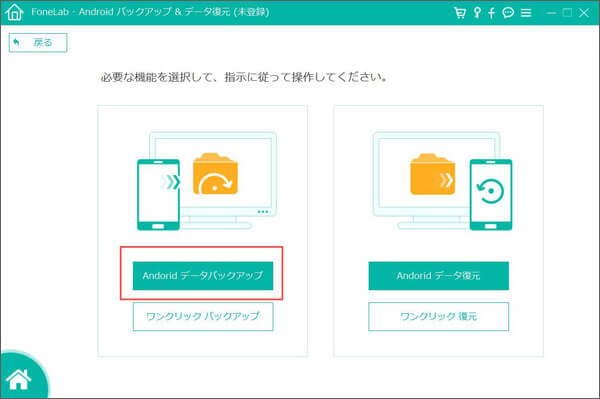Image resolution: width=600 pixels, height=399 pixels.
Task: Open the Facebook share icon
Action: (x=491, y=13)
